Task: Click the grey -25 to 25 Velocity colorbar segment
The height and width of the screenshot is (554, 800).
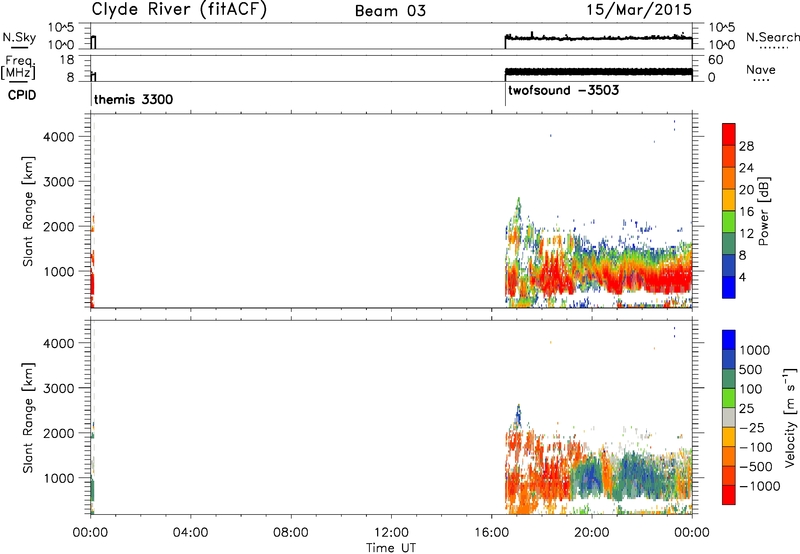Action: [729, 418]
